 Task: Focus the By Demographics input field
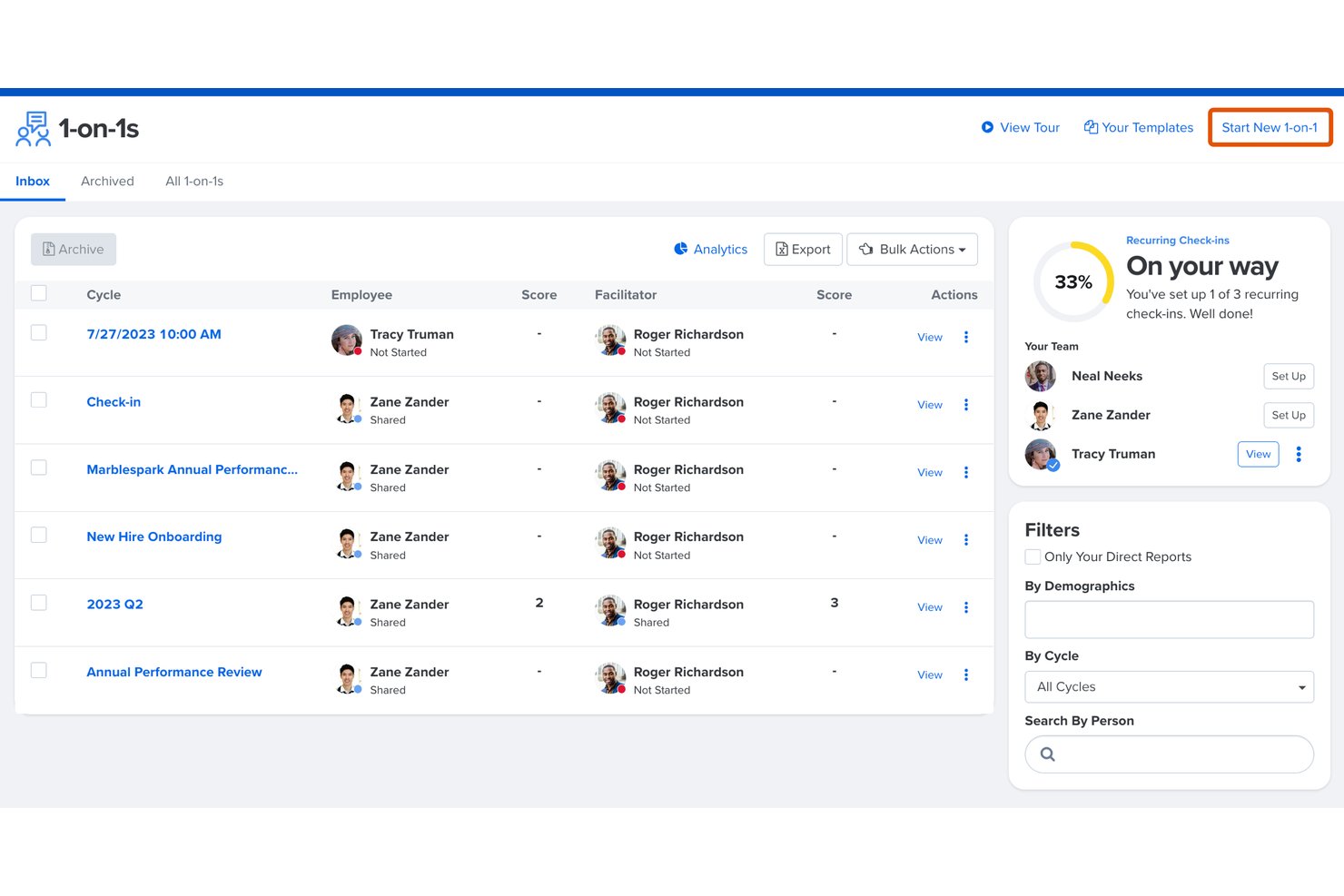pos(1169,619)
